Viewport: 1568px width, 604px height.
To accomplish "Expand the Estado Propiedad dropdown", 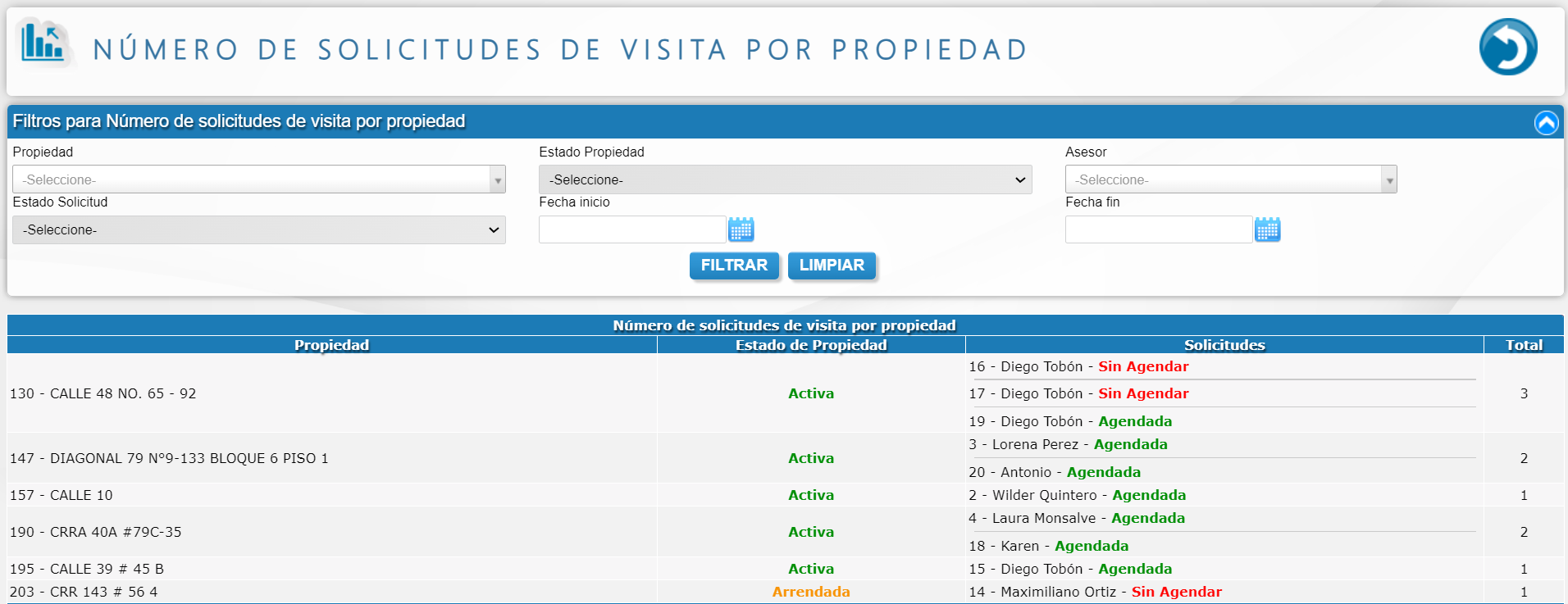I will point(785,179).
